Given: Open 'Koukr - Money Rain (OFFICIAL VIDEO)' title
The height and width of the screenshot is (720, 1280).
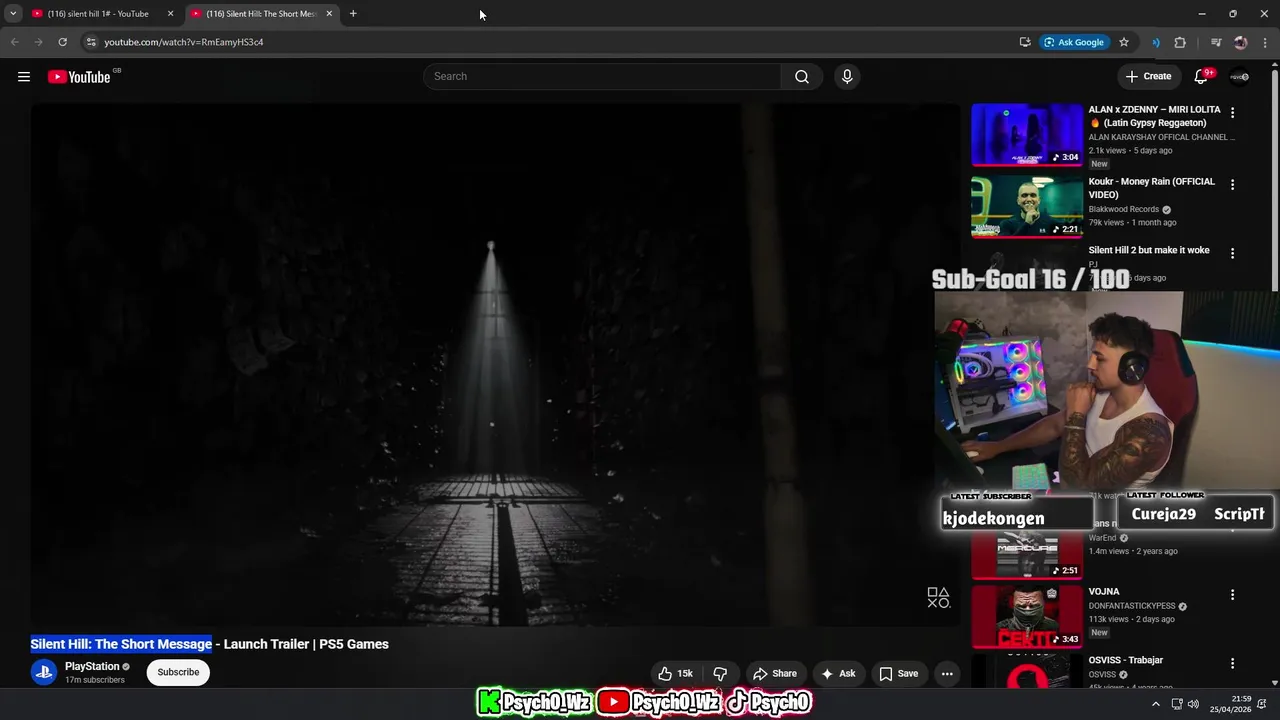Looking at the screenshot, I should [1152, 188].
